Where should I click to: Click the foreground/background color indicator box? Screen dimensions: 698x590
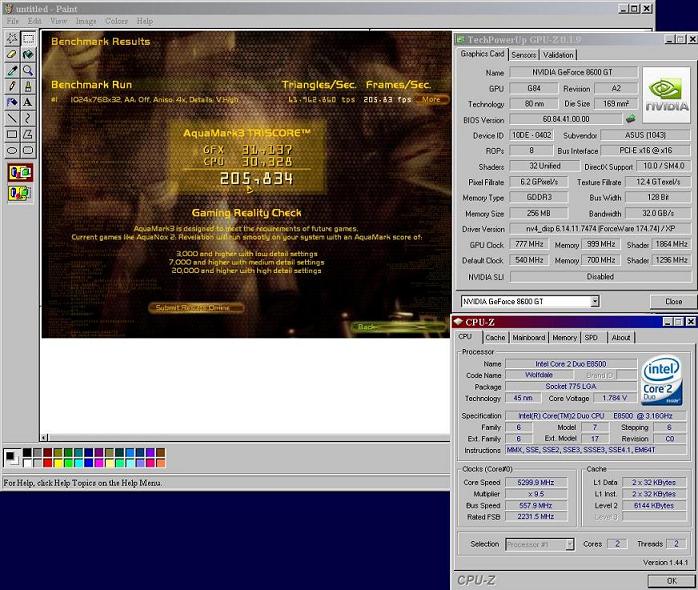click(12, 458)
